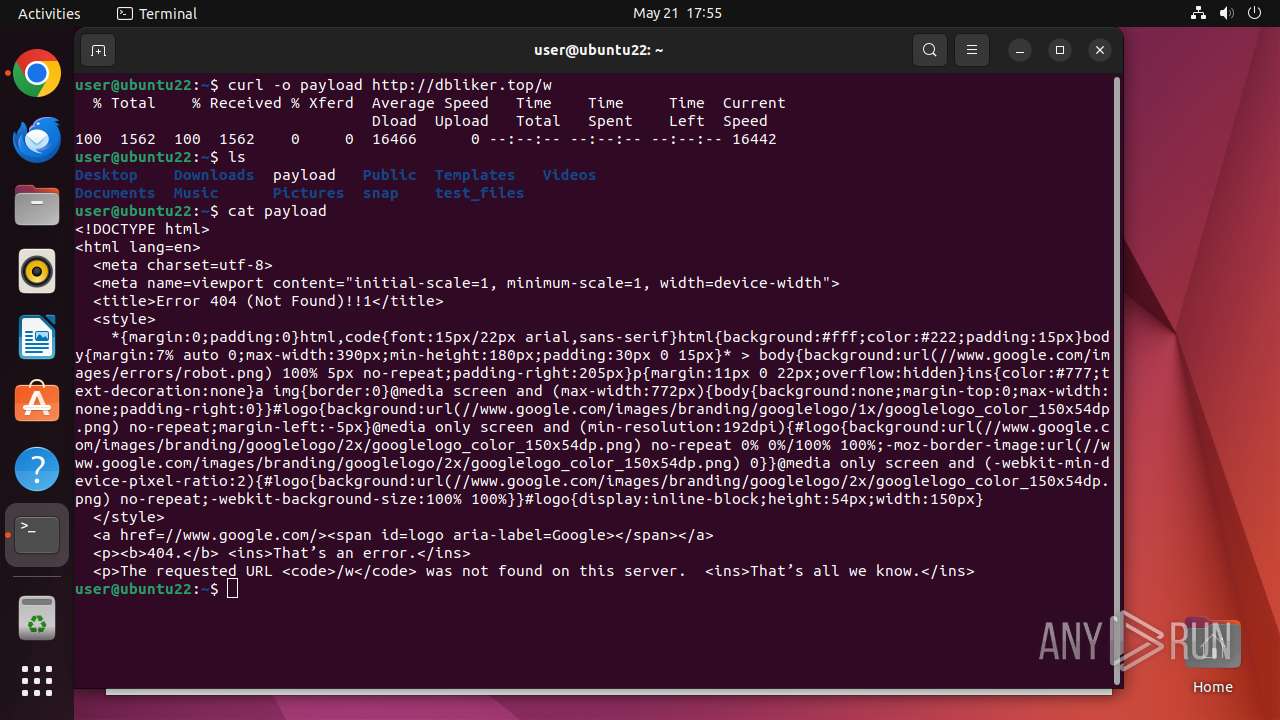1280x720 pixels.
Task: Maximize the terminal window
Action: click(x=1059, y=50)
